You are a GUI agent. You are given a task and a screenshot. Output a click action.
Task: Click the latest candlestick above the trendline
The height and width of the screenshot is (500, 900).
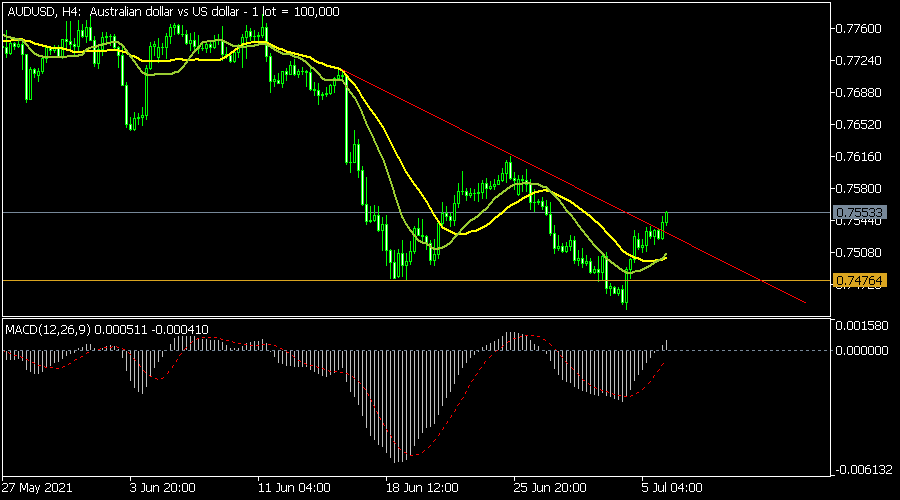666,219
